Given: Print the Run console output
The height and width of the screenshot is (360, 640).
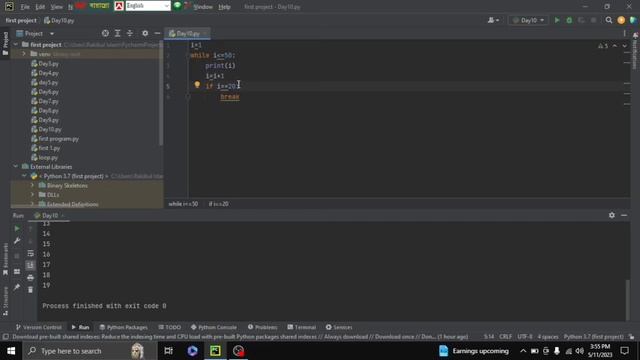Looking at the screenshot, I should tap(31, 278).
